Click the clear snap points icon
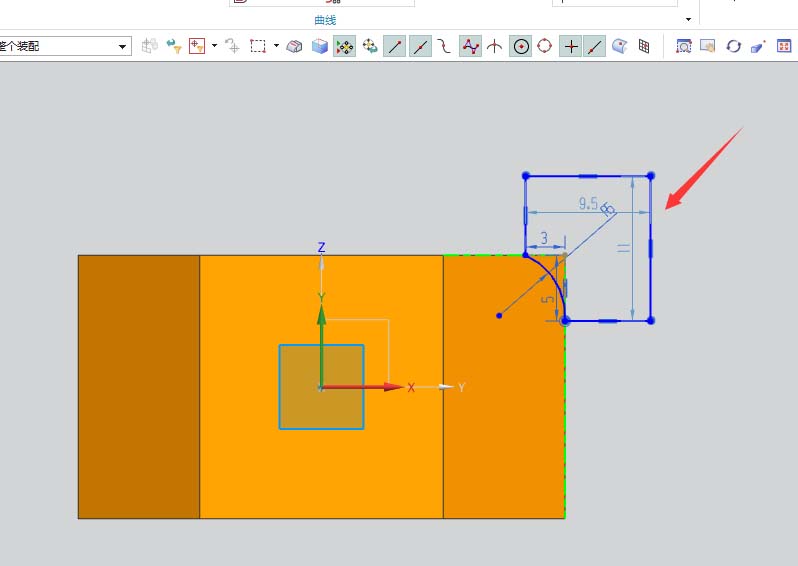The image size is (798, 566). 370,46
